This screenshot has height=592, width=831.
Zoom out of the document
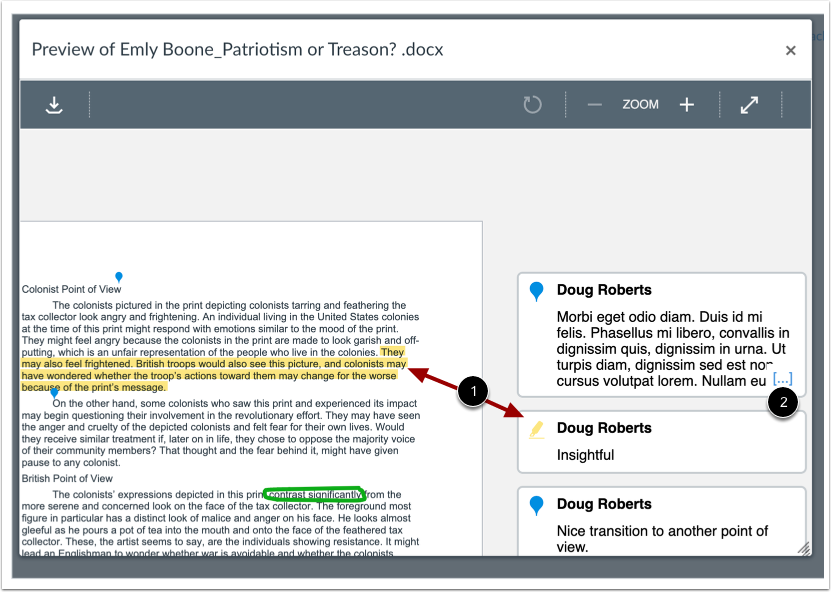[593, 104]
